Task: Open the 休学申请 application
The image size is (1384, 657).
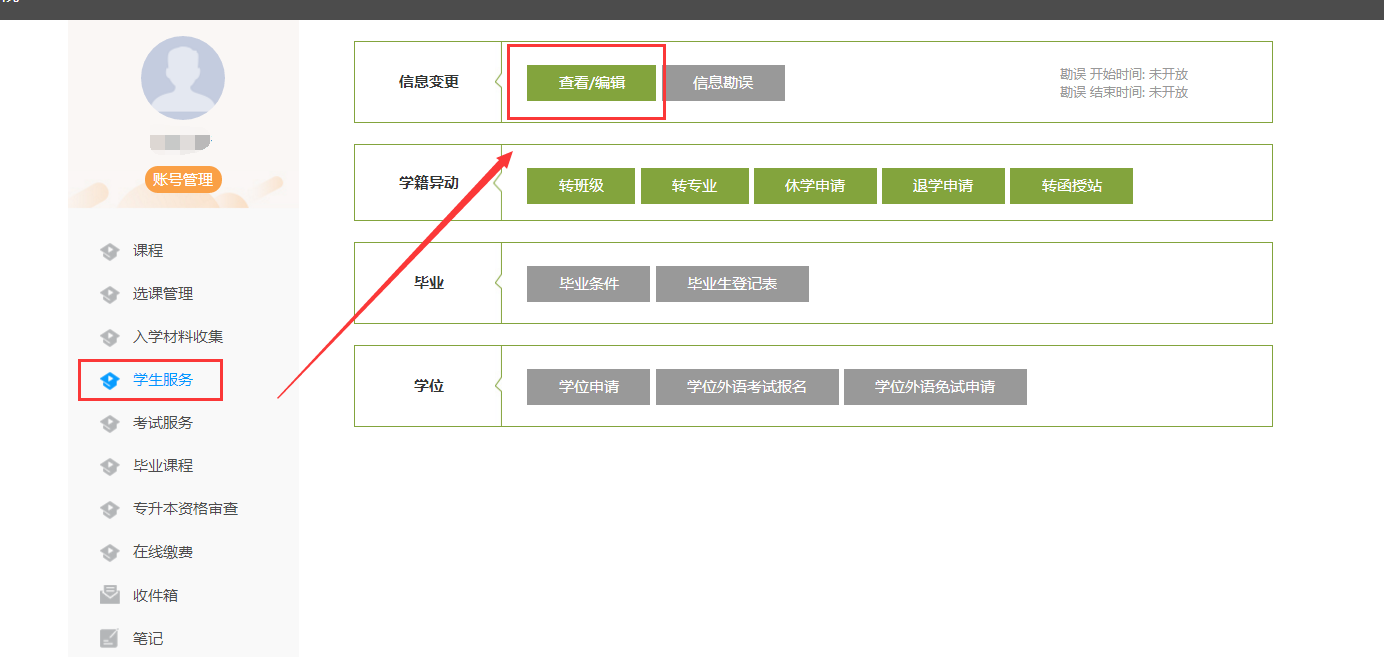Action: (x=815, y=186)
